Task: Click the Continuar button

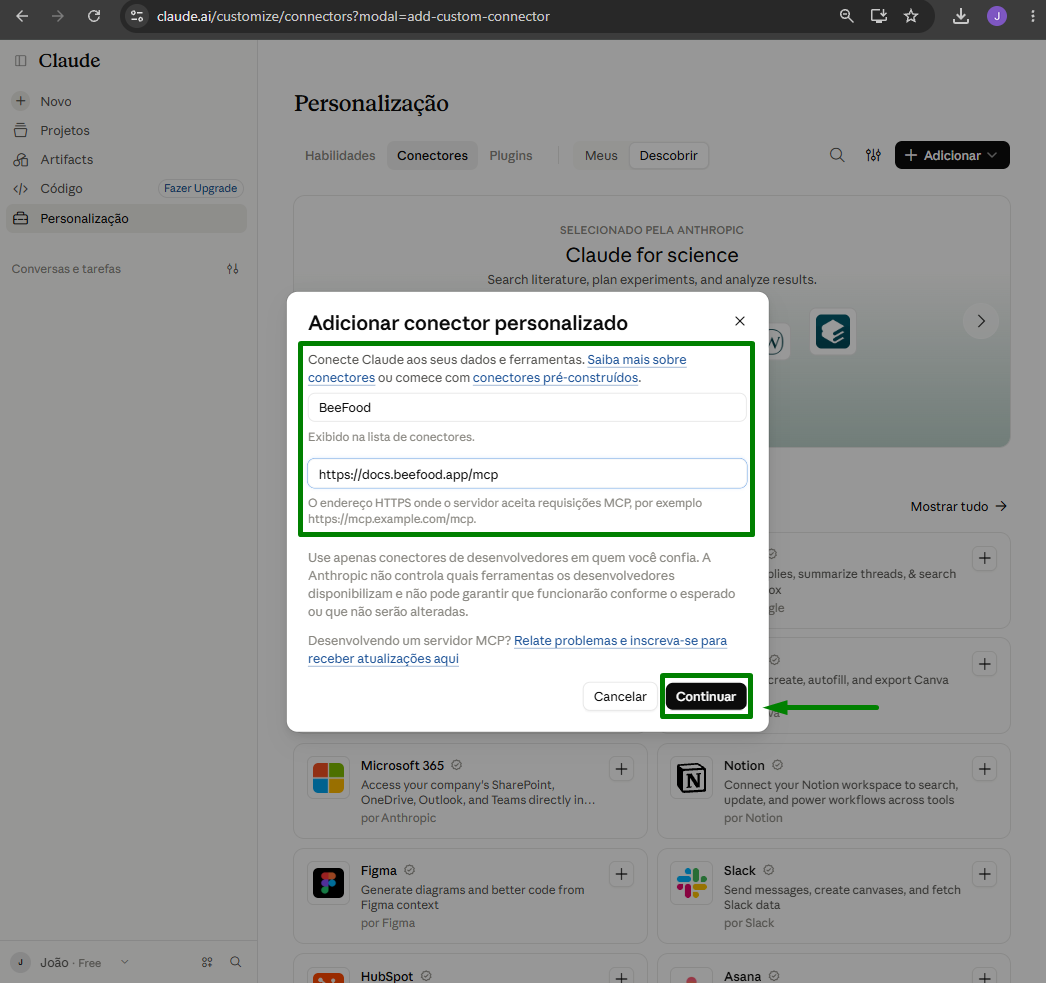Action: pyautogui.click(x=706, y=696)
